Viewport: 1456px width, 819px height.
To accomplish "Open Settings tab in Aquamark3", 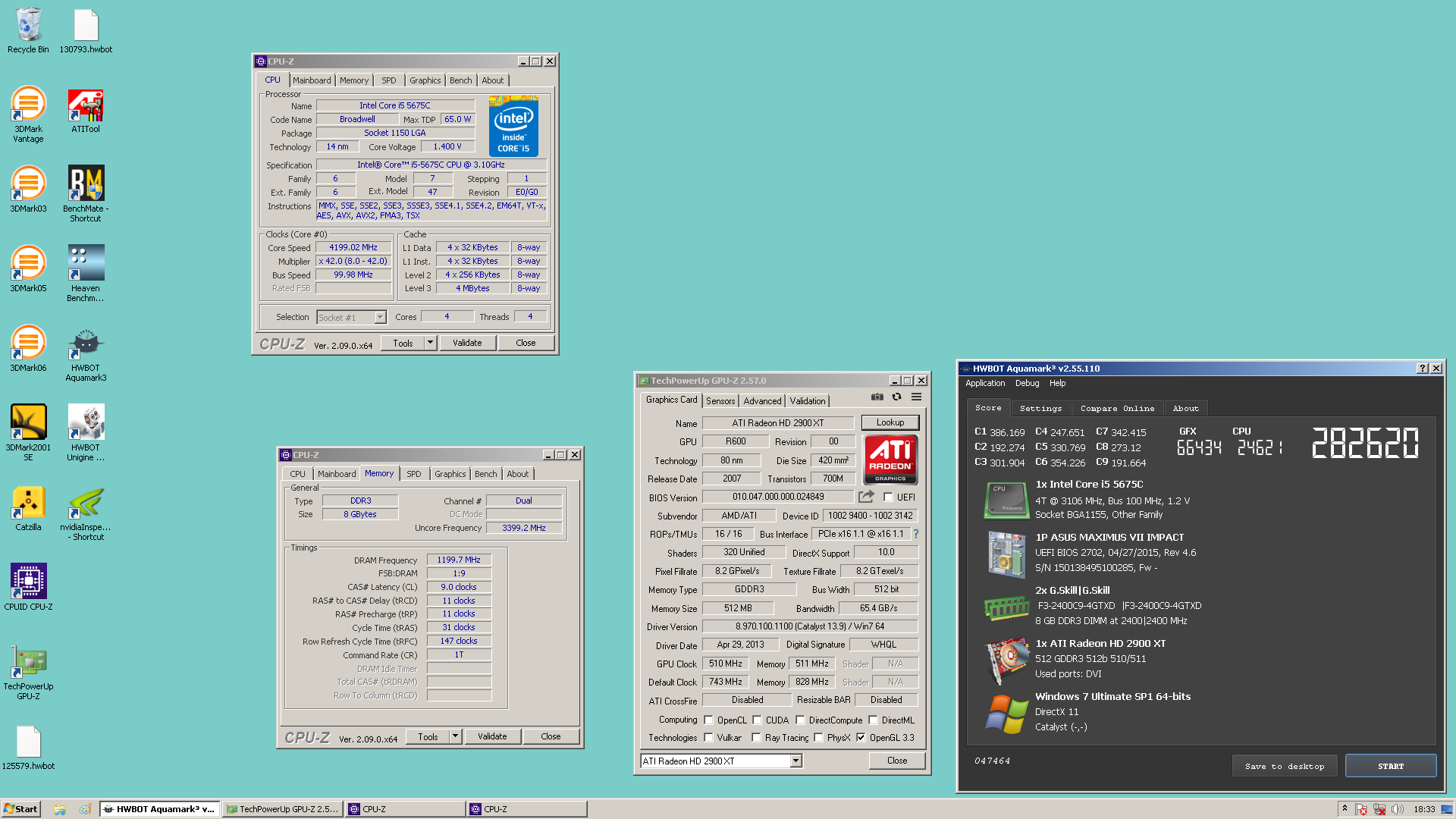I will pyautogui.click(x=1040, y=409).
